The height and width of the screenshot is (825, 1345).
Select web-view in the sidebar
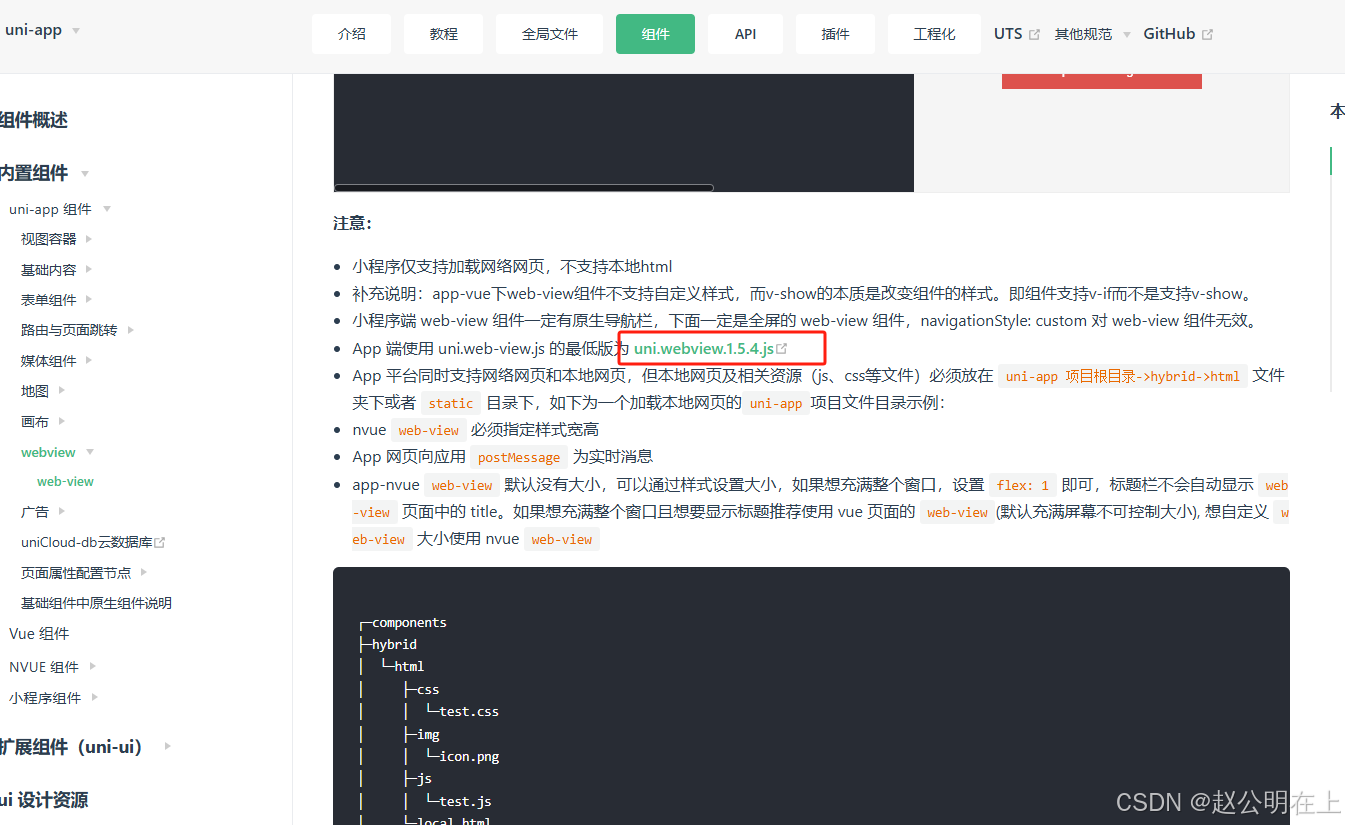(65, 481)
